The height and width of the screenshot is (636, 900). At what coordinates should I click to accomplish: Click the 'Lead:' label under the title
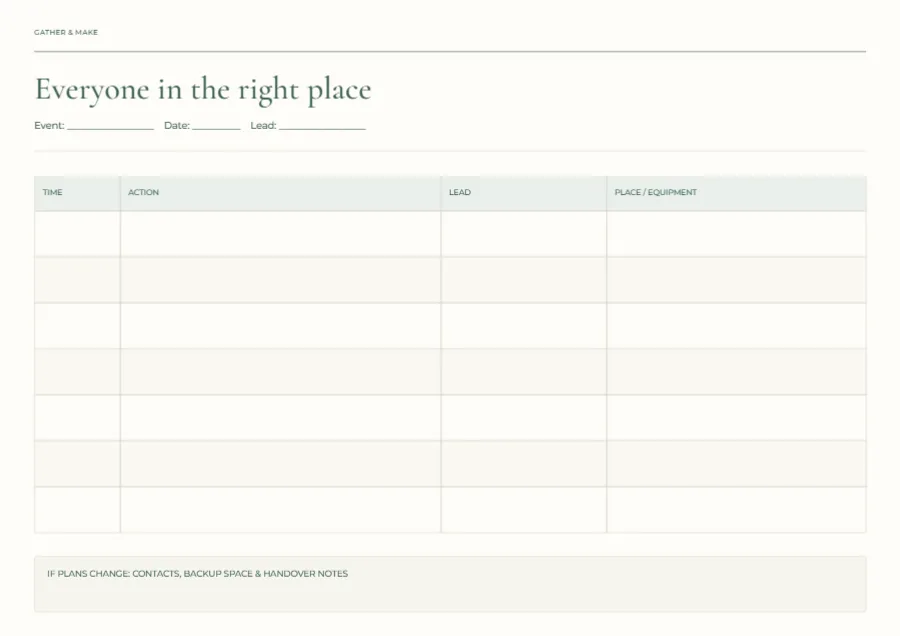coord(263,126)
